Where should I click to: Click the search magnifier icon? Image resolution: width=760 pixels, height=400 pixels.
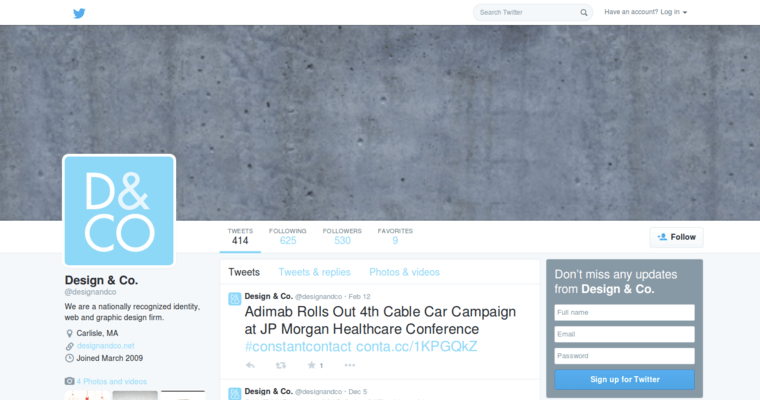[x=584, y=13]
